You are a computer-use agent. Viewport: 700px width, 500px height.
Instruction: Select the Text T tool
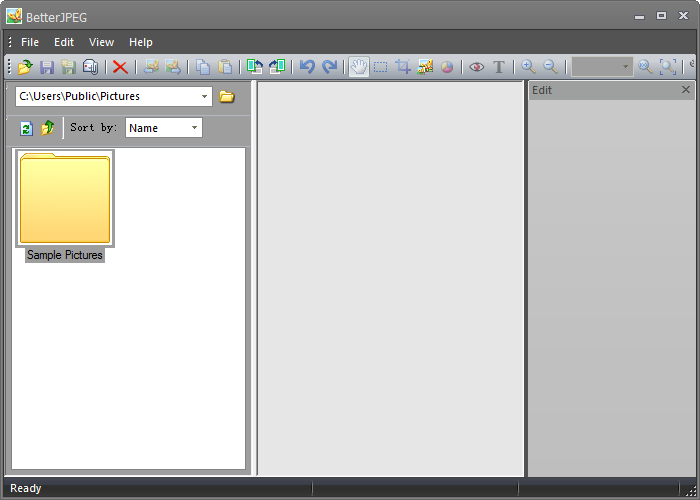coord(499,67)
